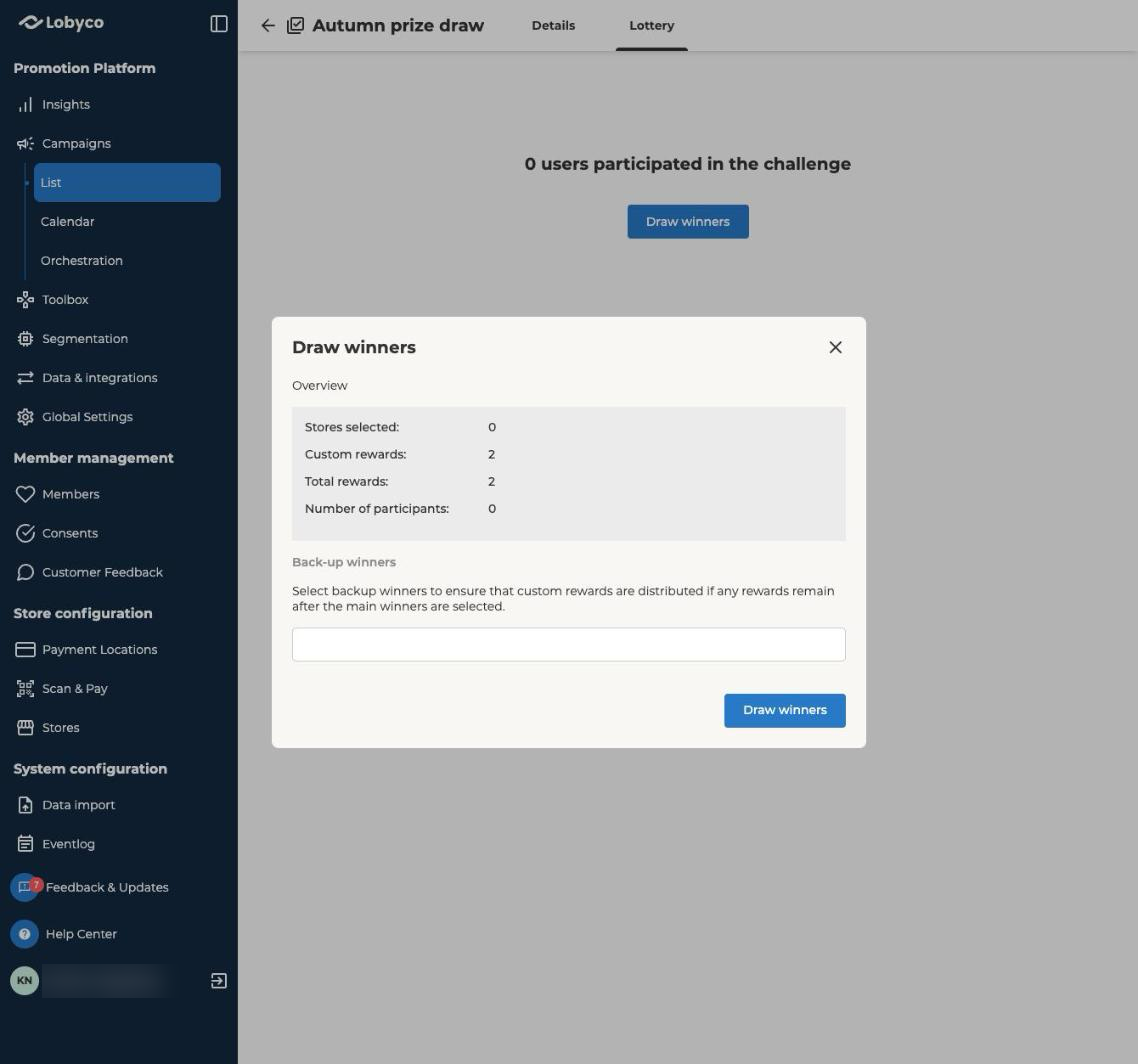Click the 'Autumn prize draw' title text

click(x=398, y=25)
